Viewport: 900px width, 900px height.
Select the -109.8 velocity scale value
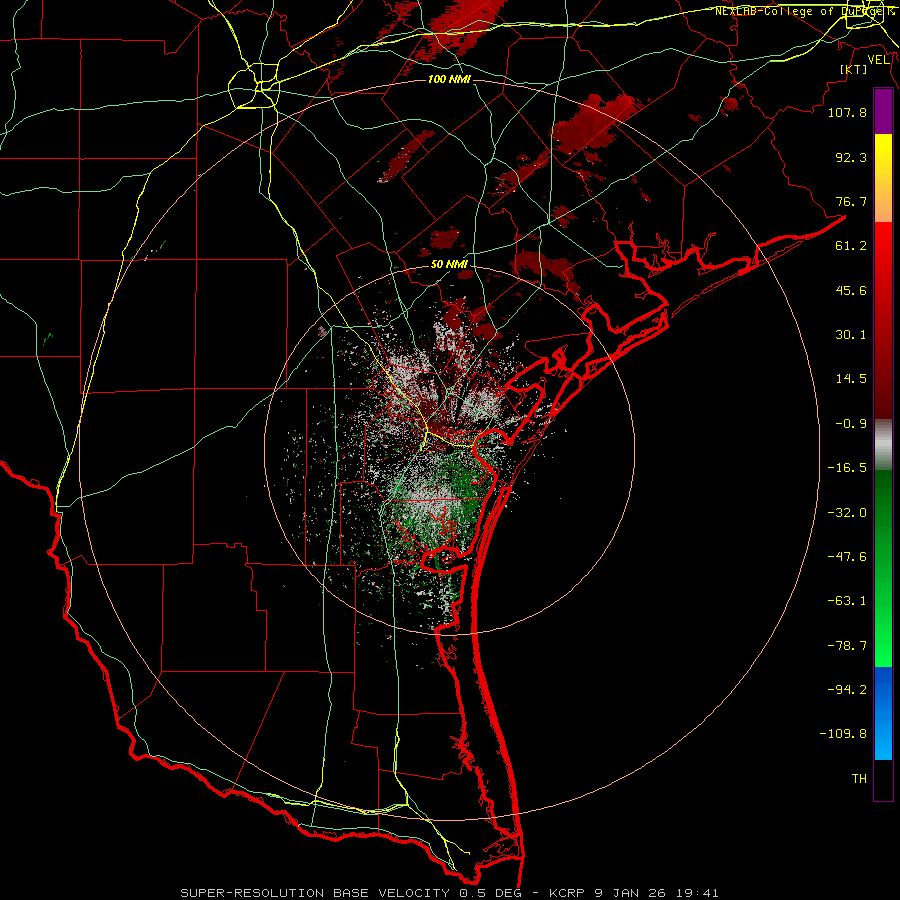(x=843, y=734)
